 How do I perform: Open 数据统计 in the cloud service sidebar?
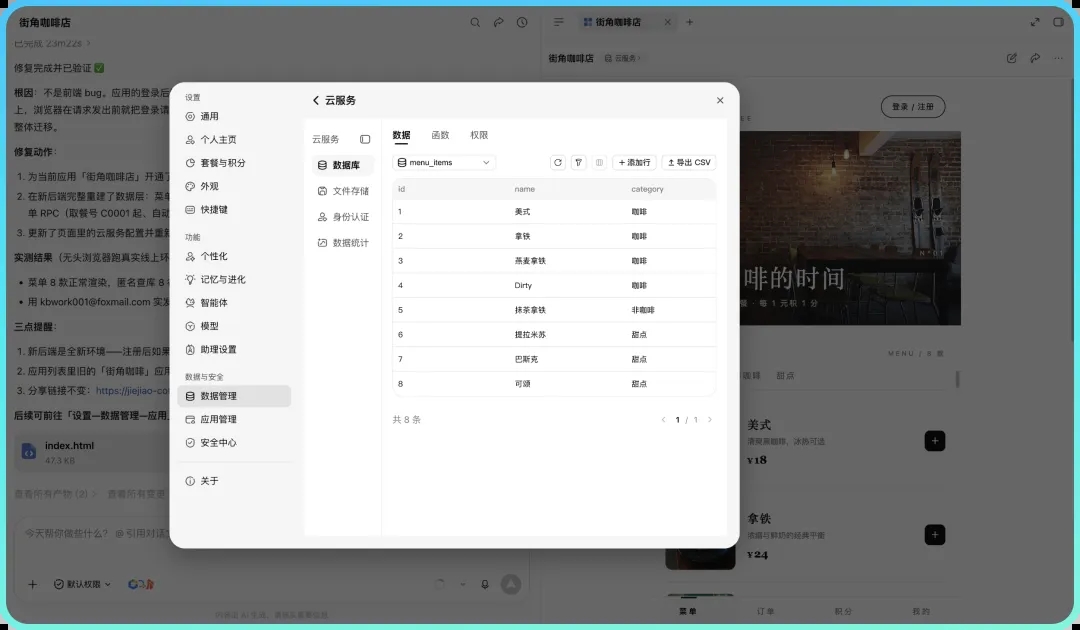(342, 243)
